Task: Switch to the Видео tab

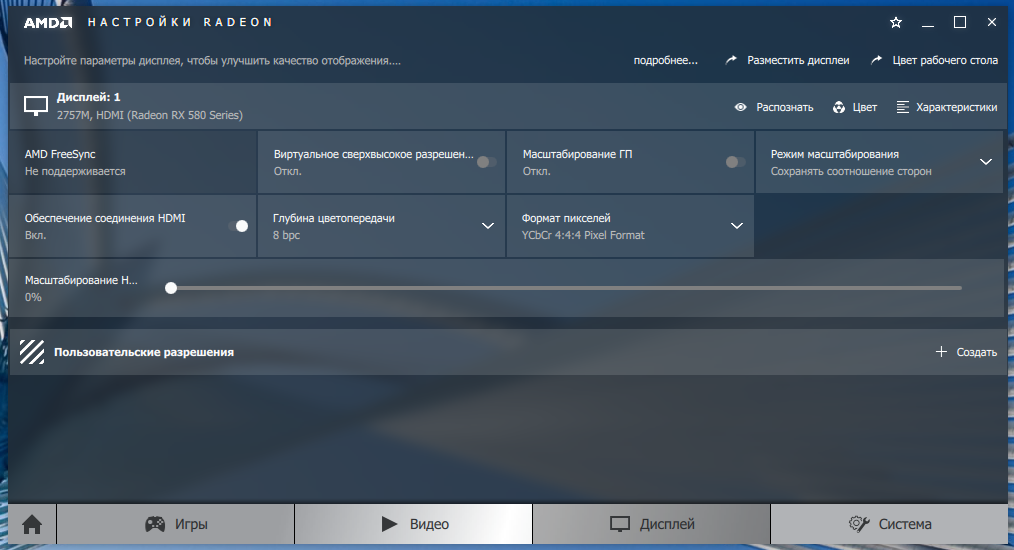Action: click(414, 524)
